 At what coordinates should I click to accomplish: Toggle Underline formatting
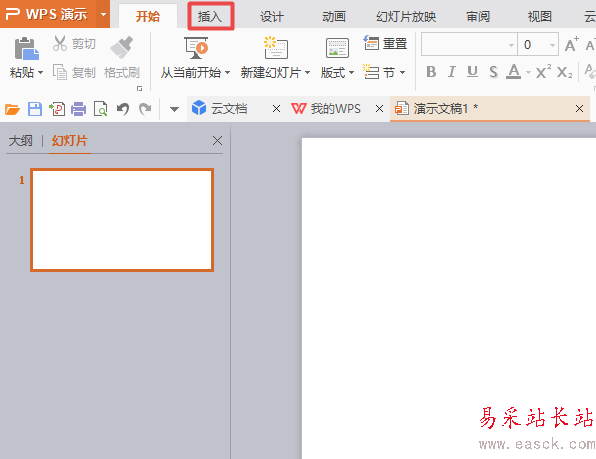pyautogui.click(x=472, y=71)
